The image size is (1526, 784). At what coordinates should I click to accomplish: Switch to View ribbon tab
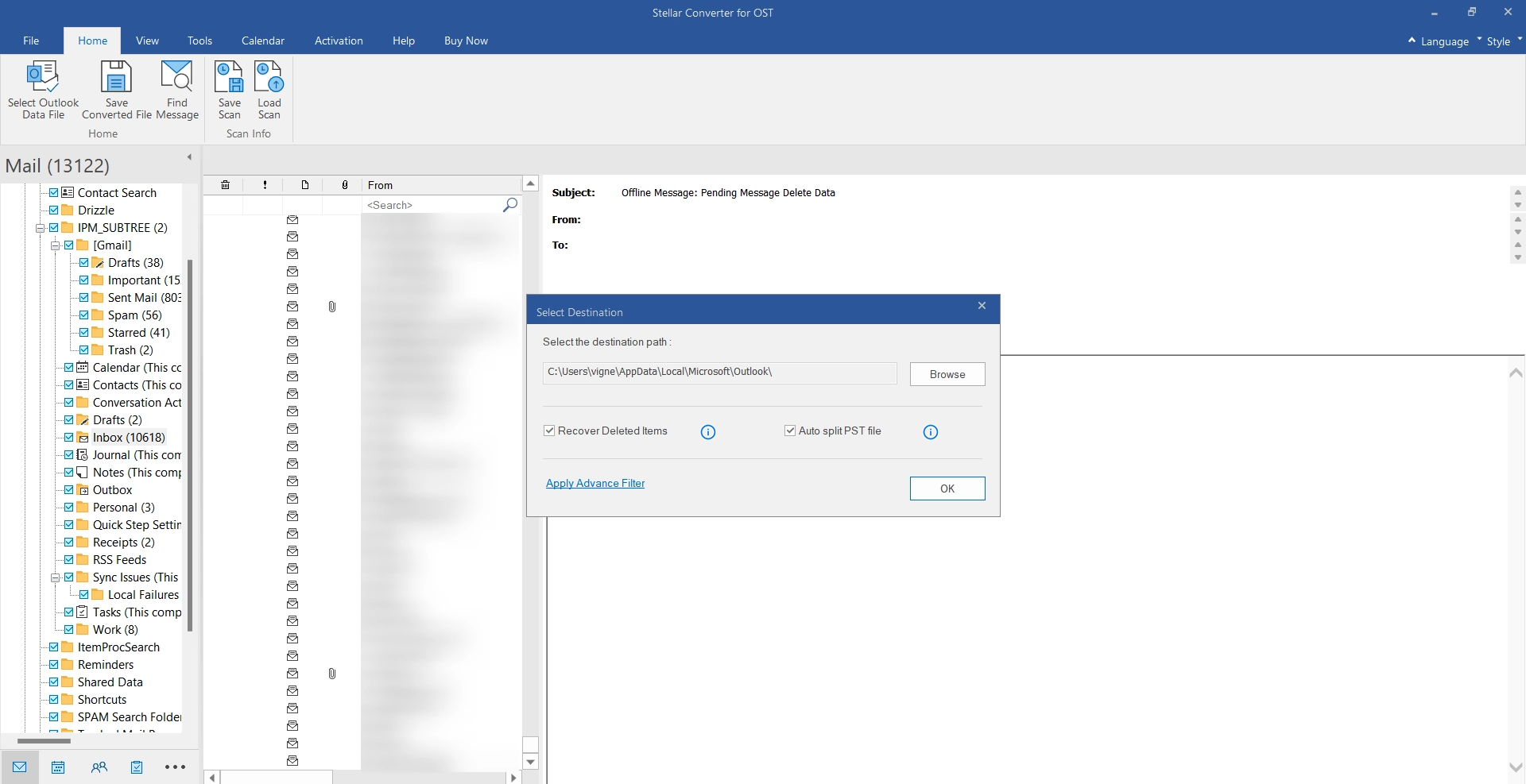(147, 41)
